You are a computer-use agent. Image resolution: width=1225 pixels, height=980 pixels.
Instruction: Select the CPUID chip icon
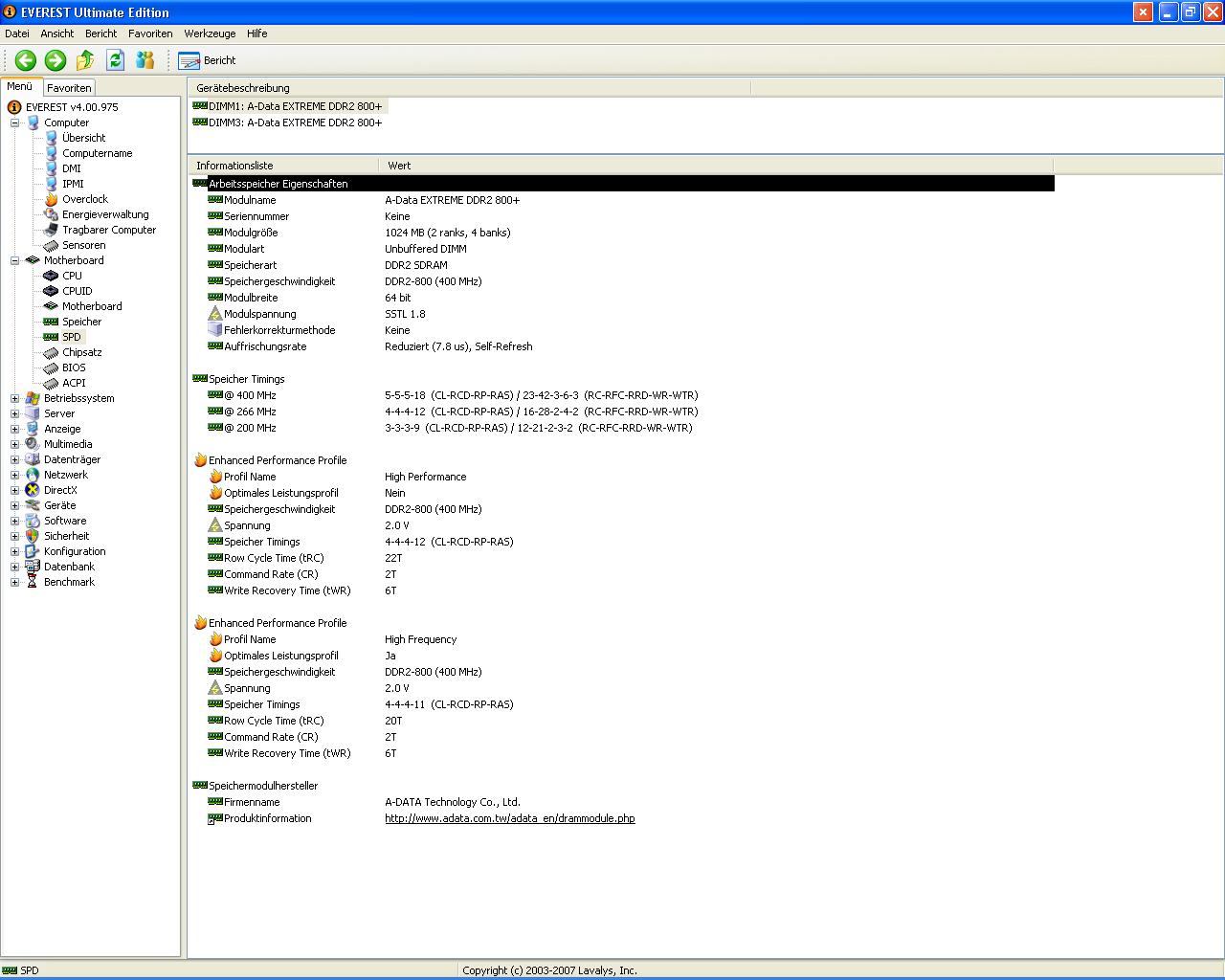[52, 291]
